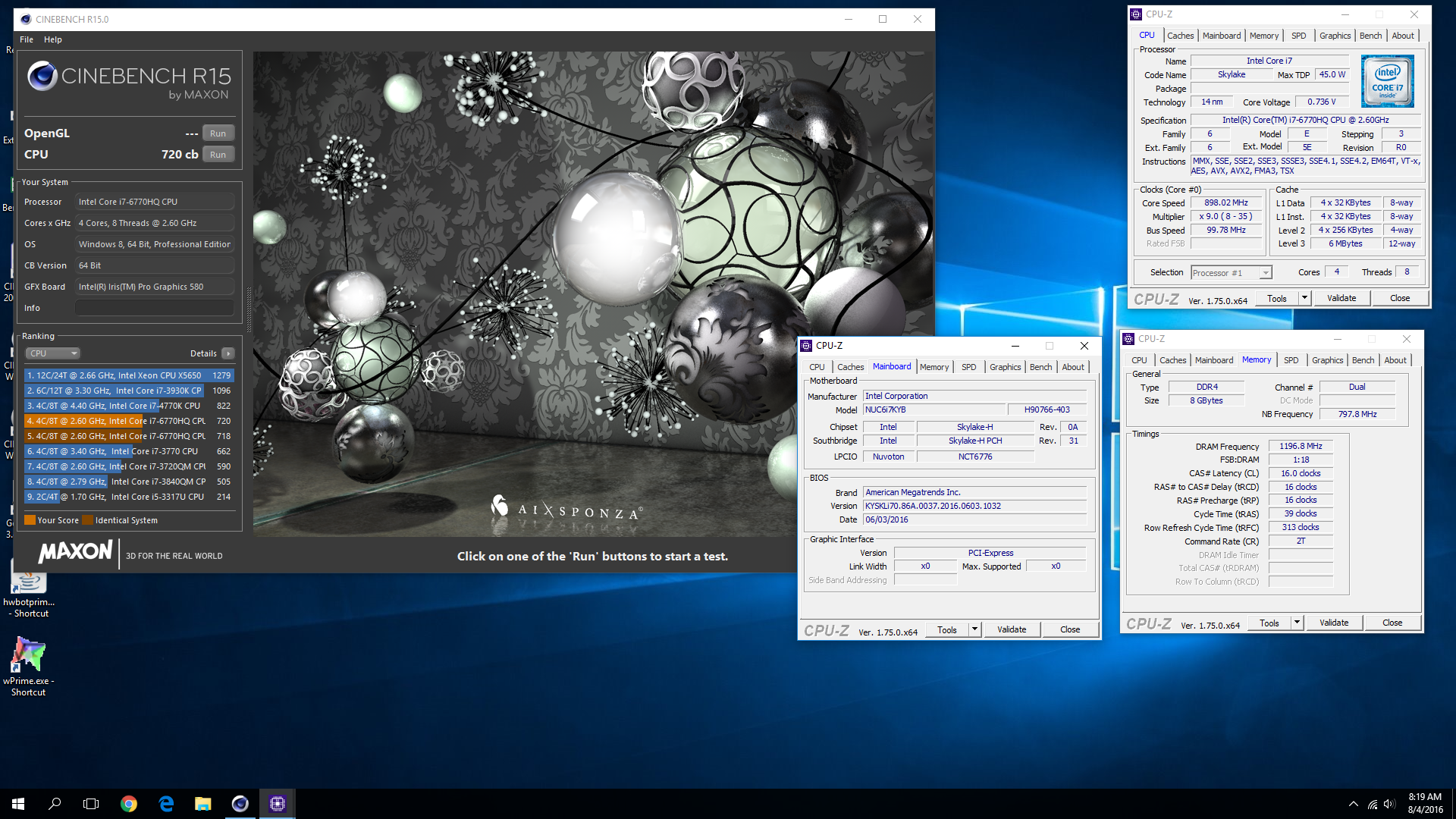The width and height of the screenshot is (1456, 819).
Task: Click the ranking Details arrow button
Action: point(228,353)
